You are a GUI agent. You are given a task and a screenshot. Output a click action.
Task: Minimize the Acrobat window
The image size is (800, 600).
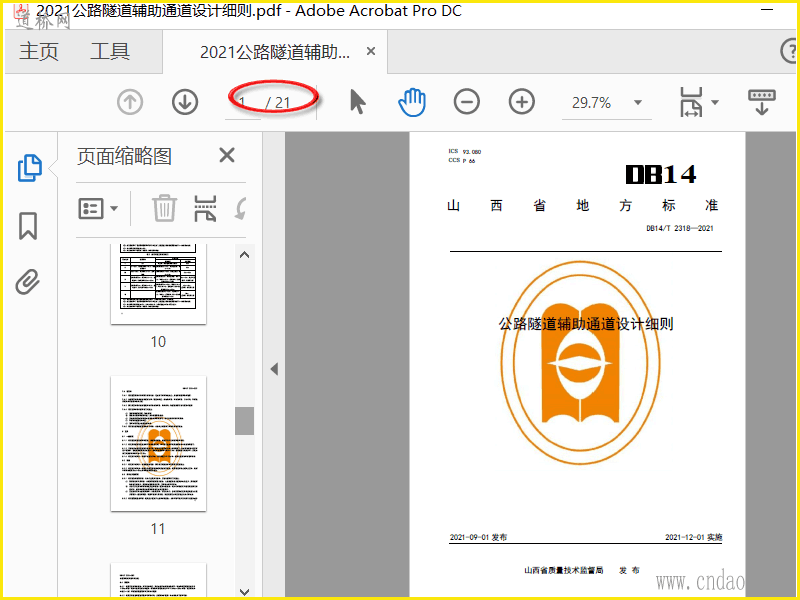tap(767, 10)
